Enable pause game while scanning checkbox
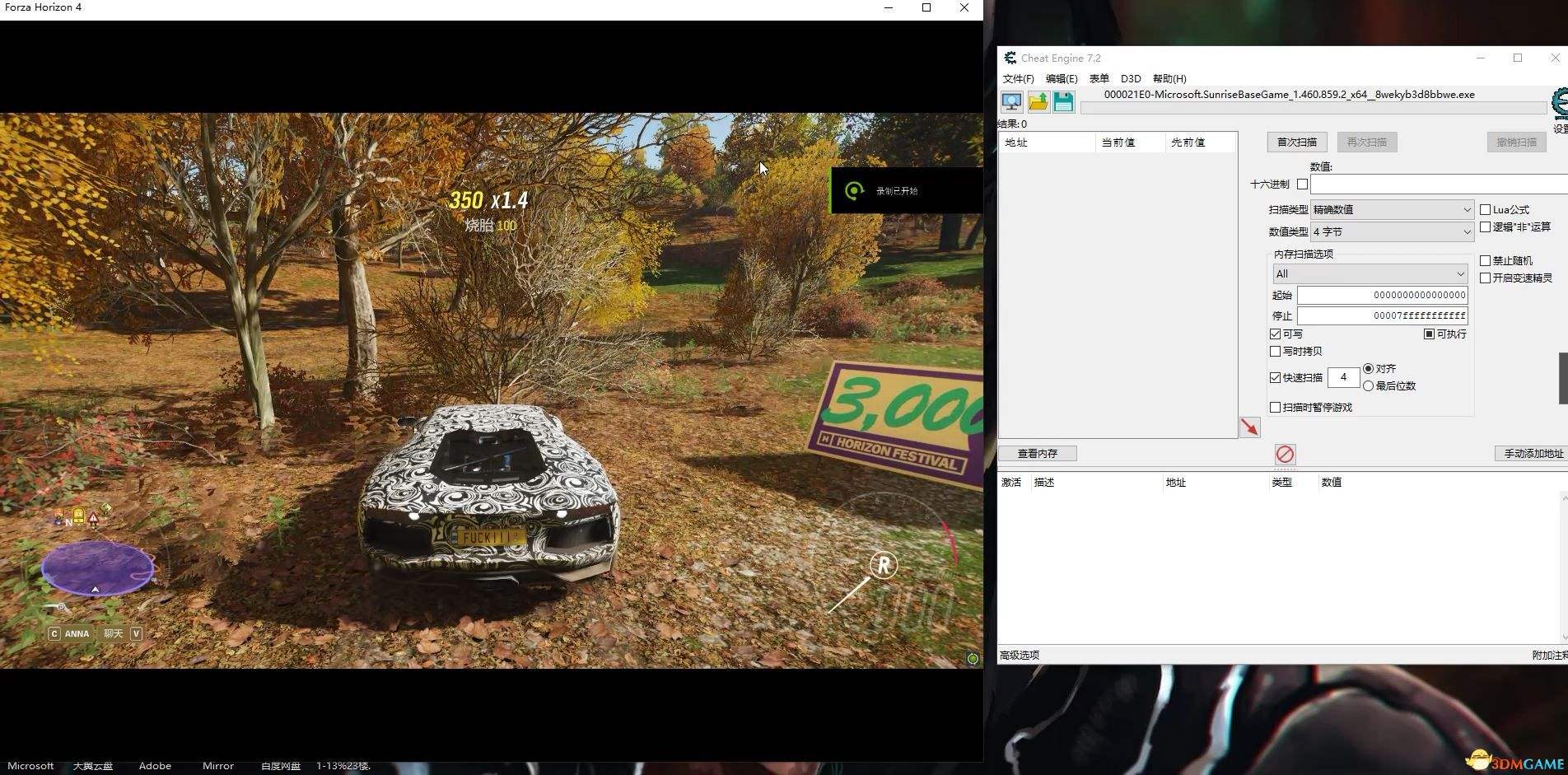Viewport: 1568px width, 775px height. coord(1276,408)
